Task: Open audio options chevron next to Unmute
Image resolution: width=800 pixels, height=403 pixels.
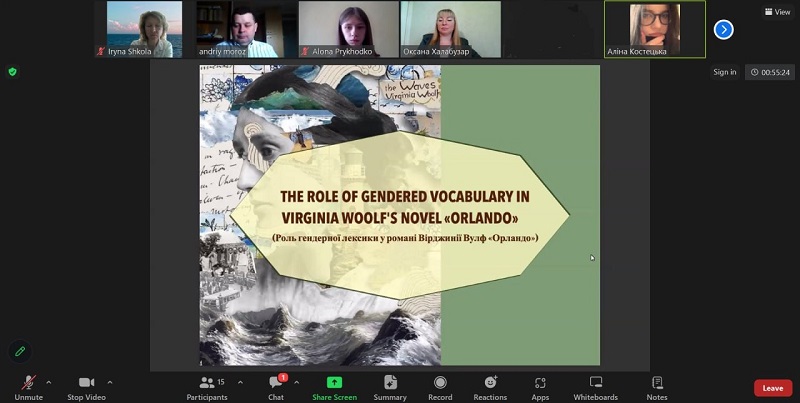Action: [48, 382]
